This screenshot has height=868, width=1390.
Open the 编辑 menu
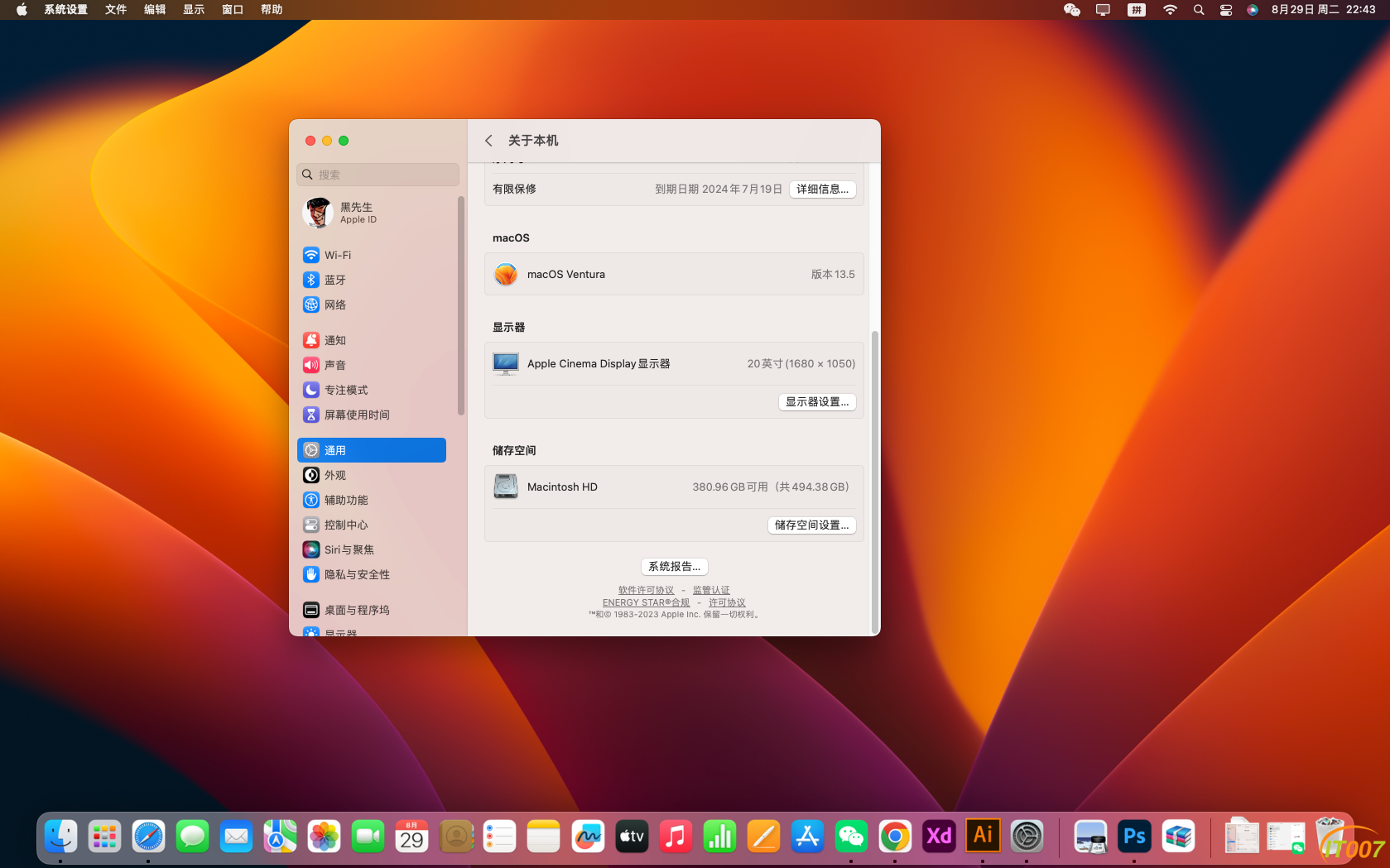pos(155,10)
